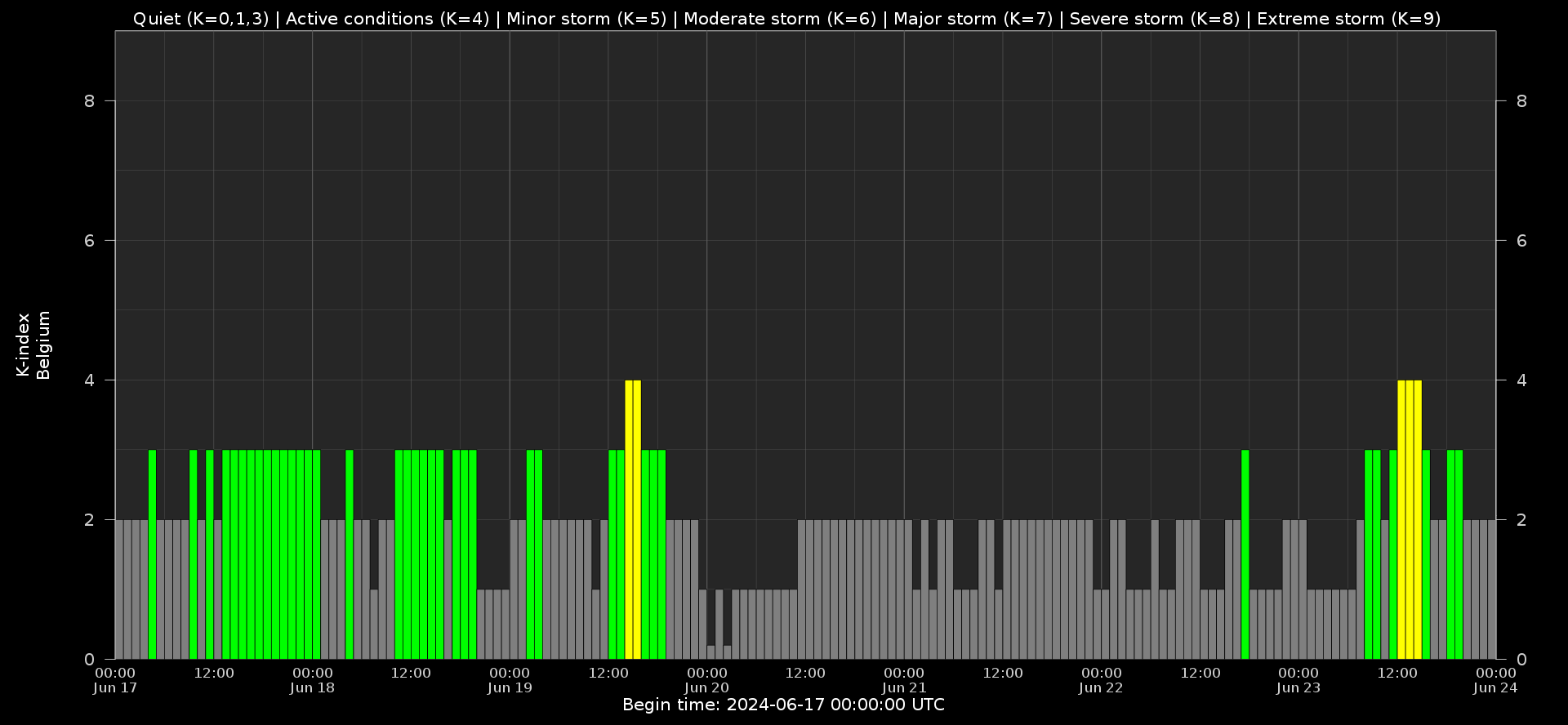The height and width of the screenshot is (725, 1568).
Task: Click the 'Jun 23' date label on x-axis
Action: point(1298,687)
